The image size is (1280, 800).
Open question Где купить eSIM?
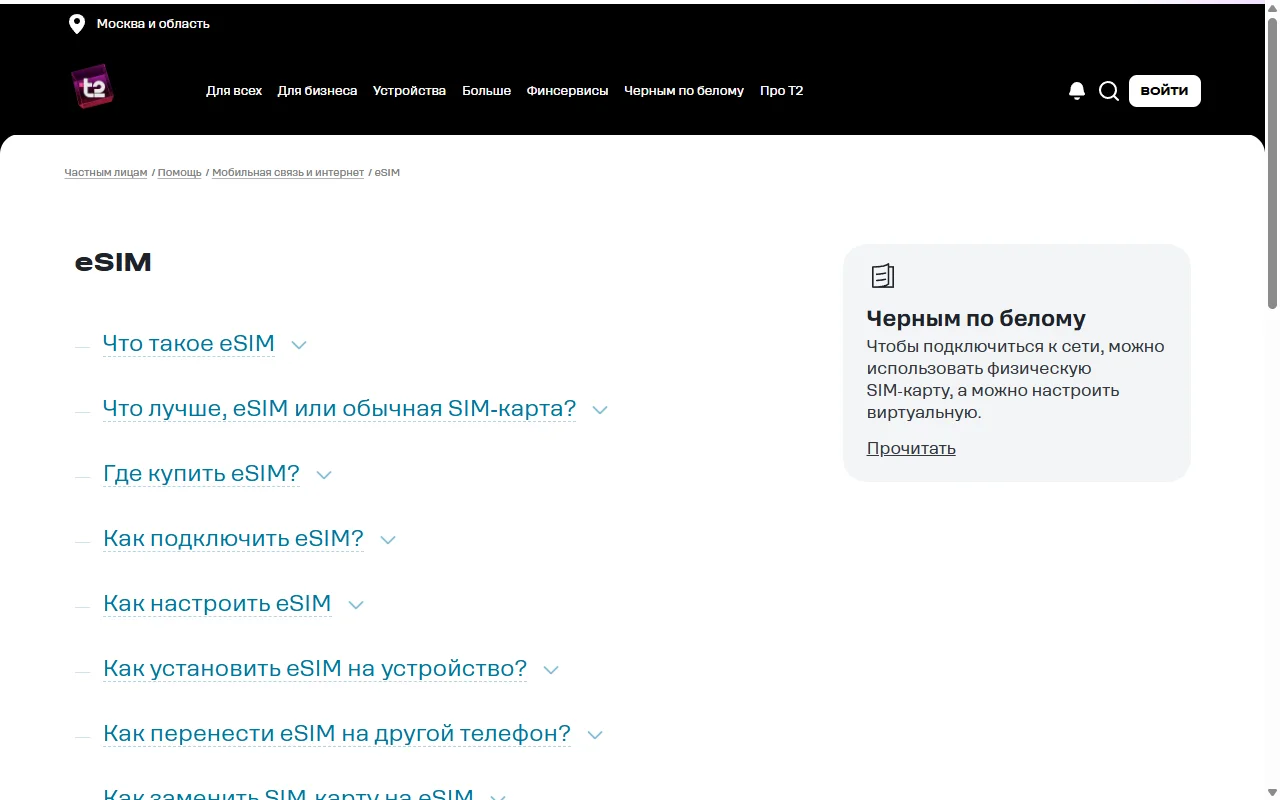(x=202, y=474)
